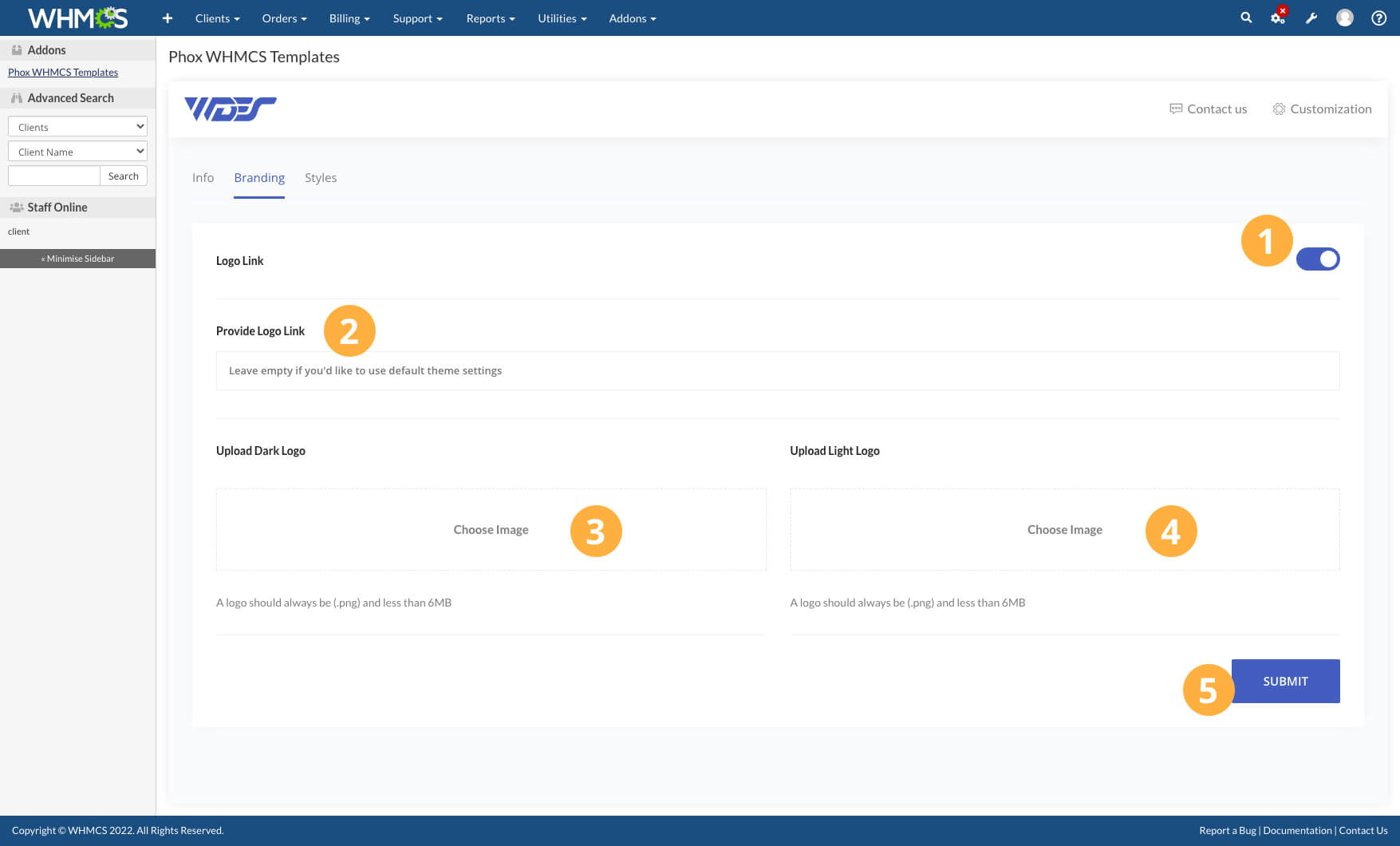Viewport: 1400px width, 846px height.
Task: Open the account menu via the avatar icon
Action: (x=1345, y=18)
